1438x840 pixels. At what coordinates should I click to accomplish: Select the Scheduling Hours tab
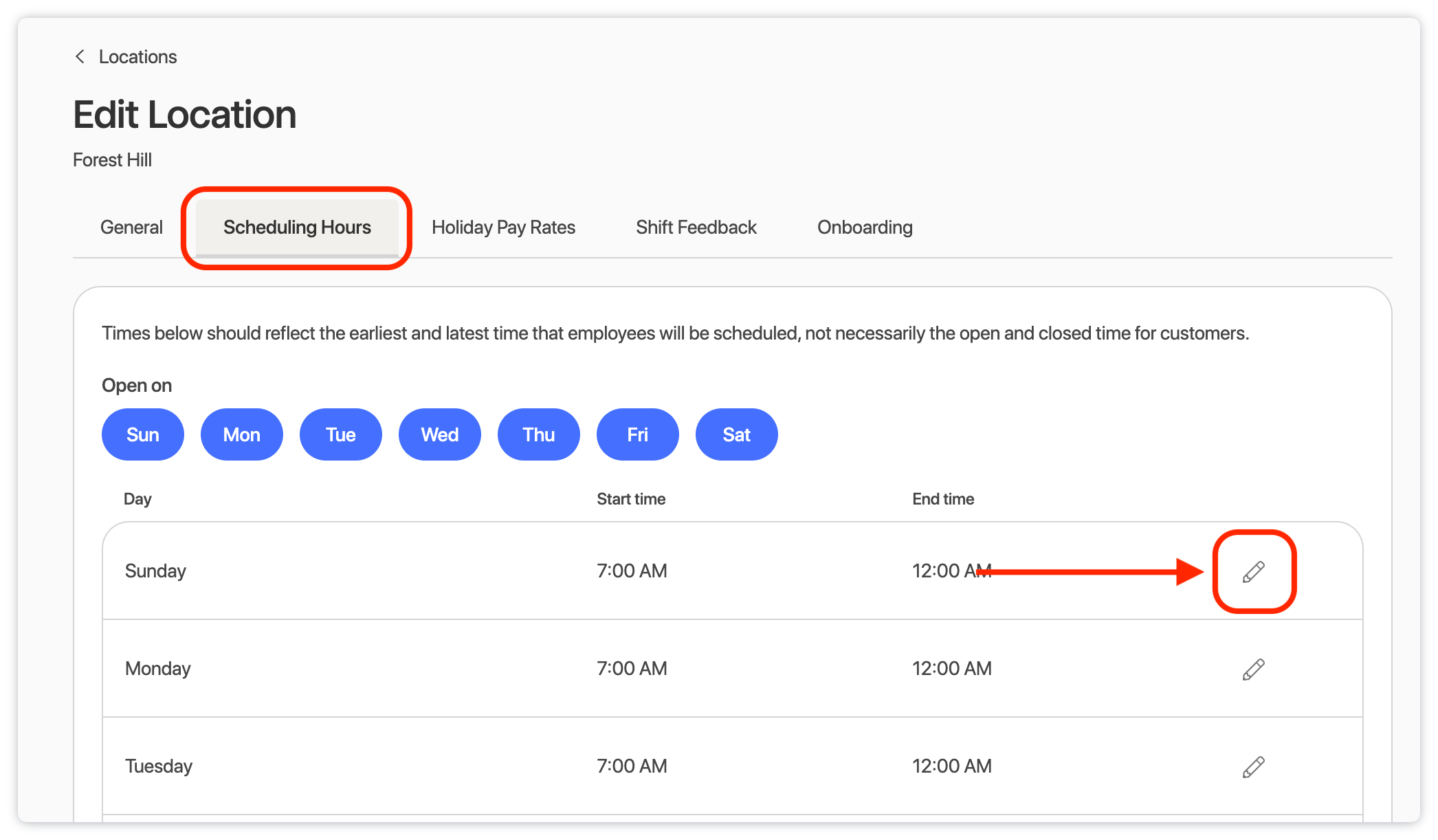(297, 228)
